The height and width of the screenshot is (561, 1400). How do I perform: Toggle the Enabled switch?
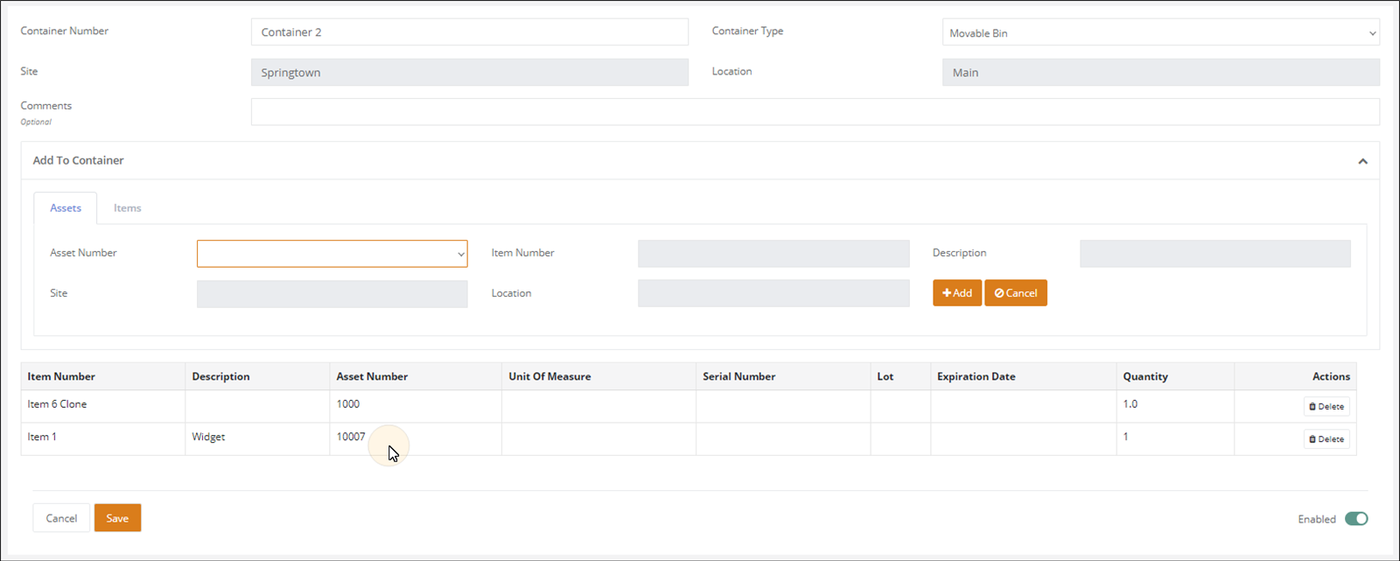(1356, 519)
